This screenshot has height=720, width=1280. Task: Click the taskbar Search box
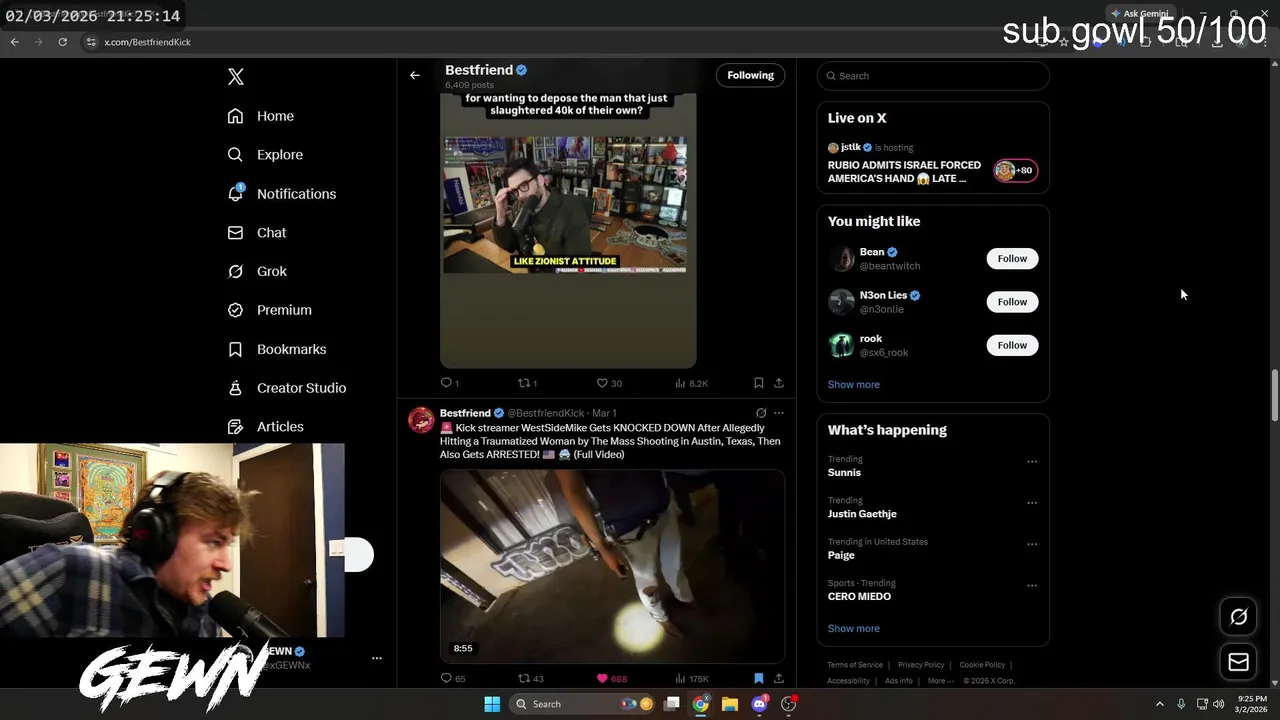click(582, 704)
